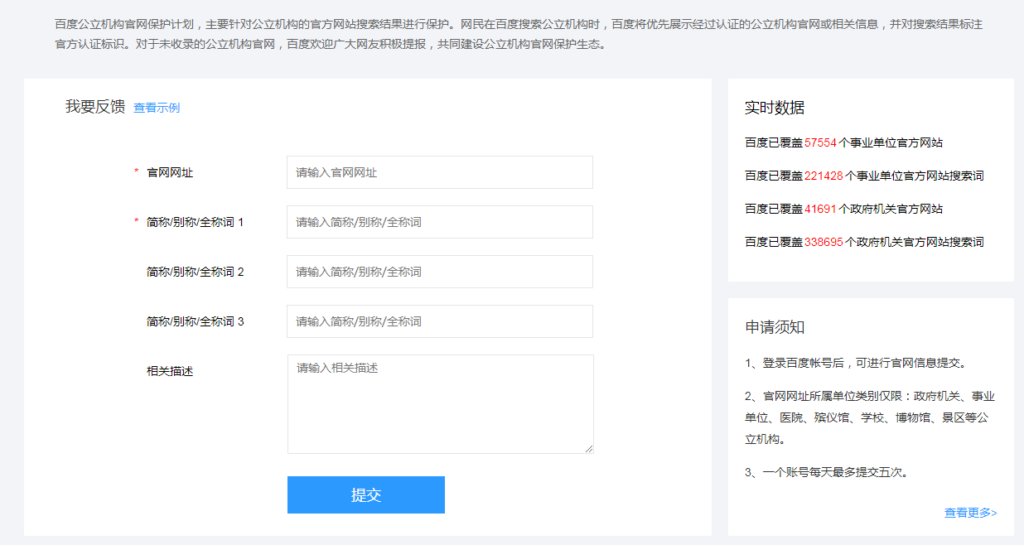The image size is (1024, 545).
Task: Click the 百度公立机构官网保护计划 intro paragraph
Action: click(519, 34)
